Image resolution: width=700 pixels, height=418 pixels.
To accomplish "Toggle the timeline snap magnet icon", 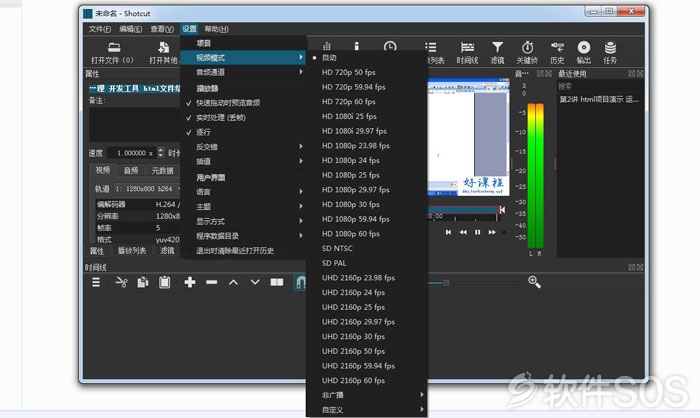I will coord(300,282).
